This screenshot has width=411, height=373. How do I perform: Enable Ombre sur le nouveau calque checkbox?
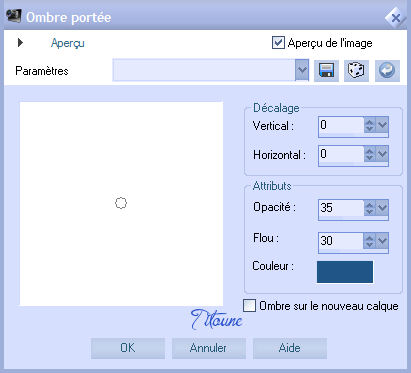[x=249, y=305]
